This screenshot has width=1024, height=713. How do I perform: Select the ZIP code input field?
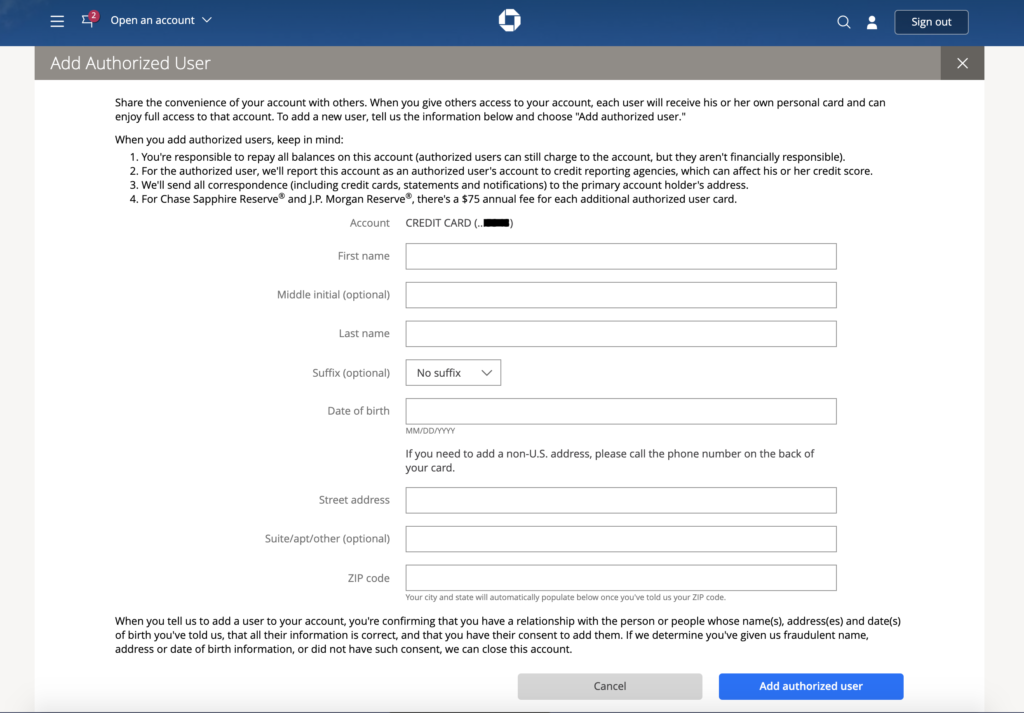tap(620, 578)
